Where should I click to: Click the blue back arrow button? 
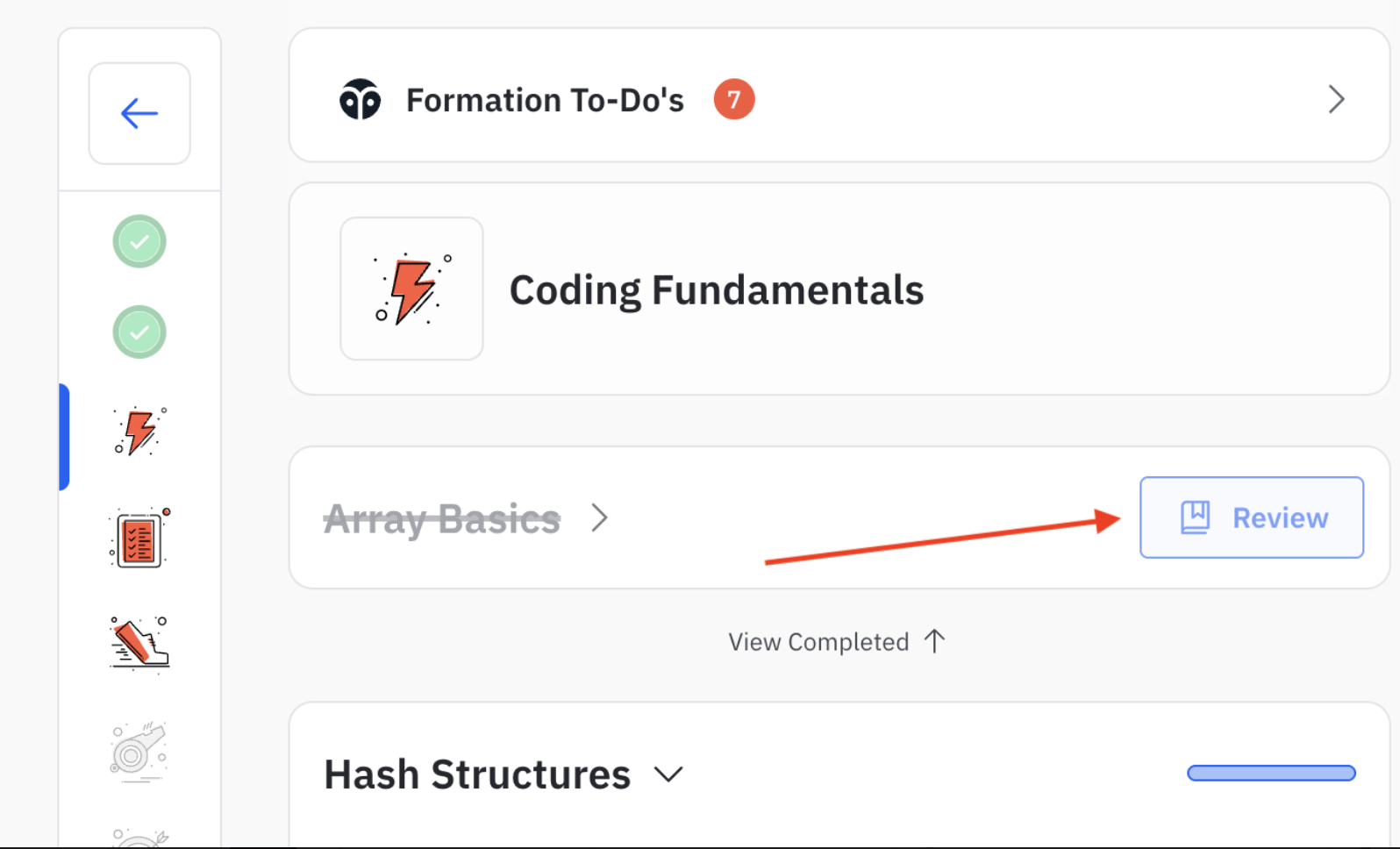pos(139,113)
